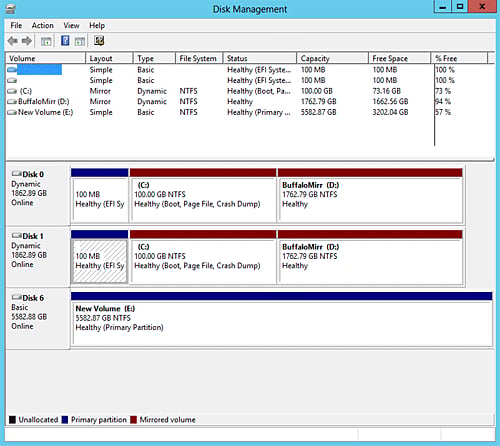Sort by the Layout column header
The width and height of the screenshot is (500, 446).
pos(109,58)
